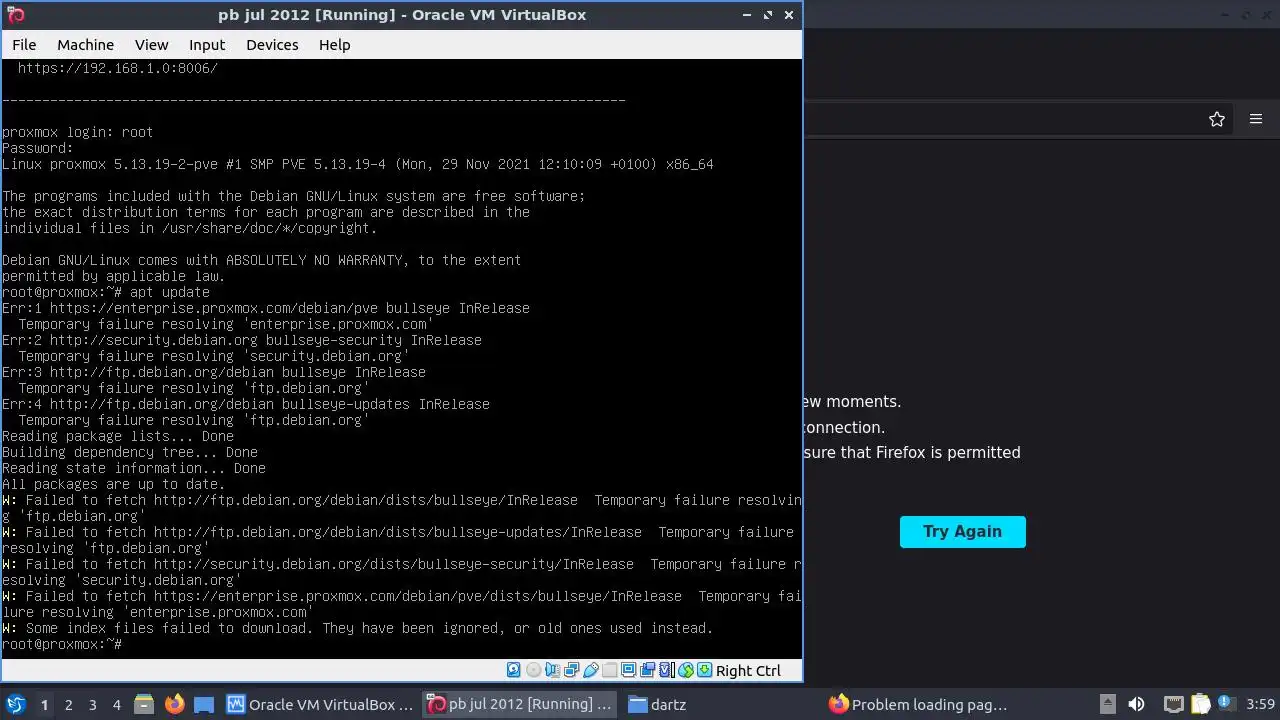Click the keyboard capture arrow icon

pyautogui.click(x=704, y=670)
